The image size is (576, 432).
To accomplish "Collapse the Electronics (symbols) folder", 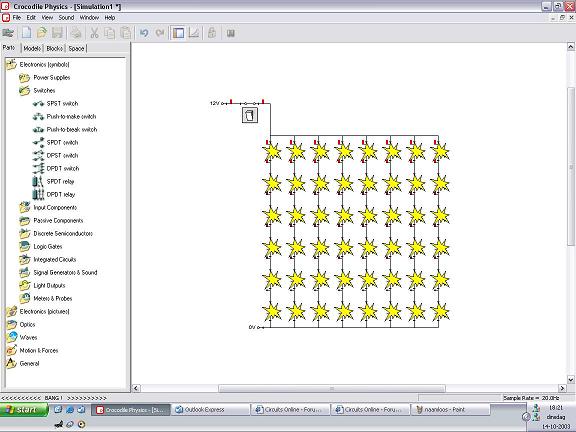I will click(x=11, y=65).
